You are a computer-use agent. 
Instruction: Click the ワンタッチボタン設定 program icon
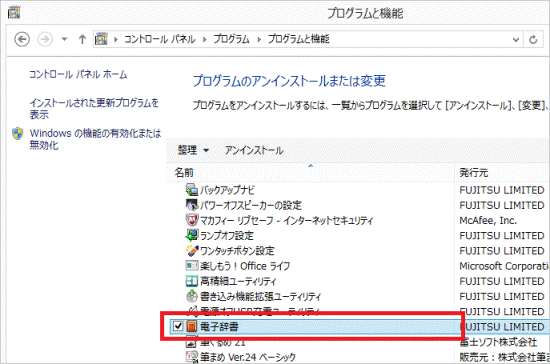point(192,250)
